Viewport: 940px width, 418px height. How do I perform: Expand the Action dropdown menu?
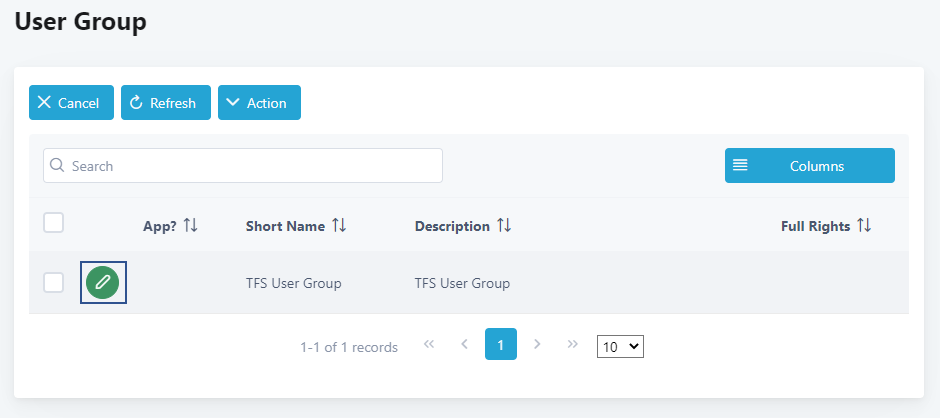point(259,103)
